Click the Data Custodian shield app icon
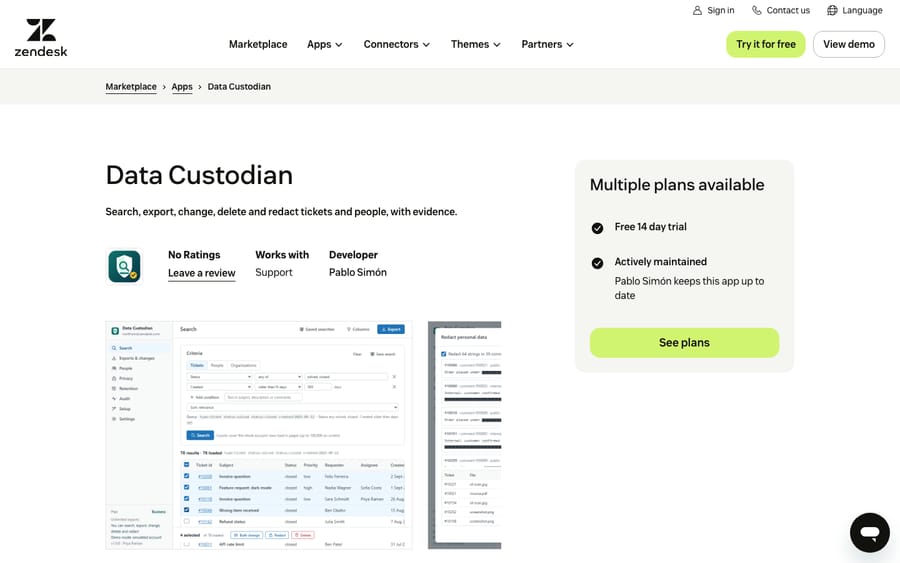 [125, 266]
